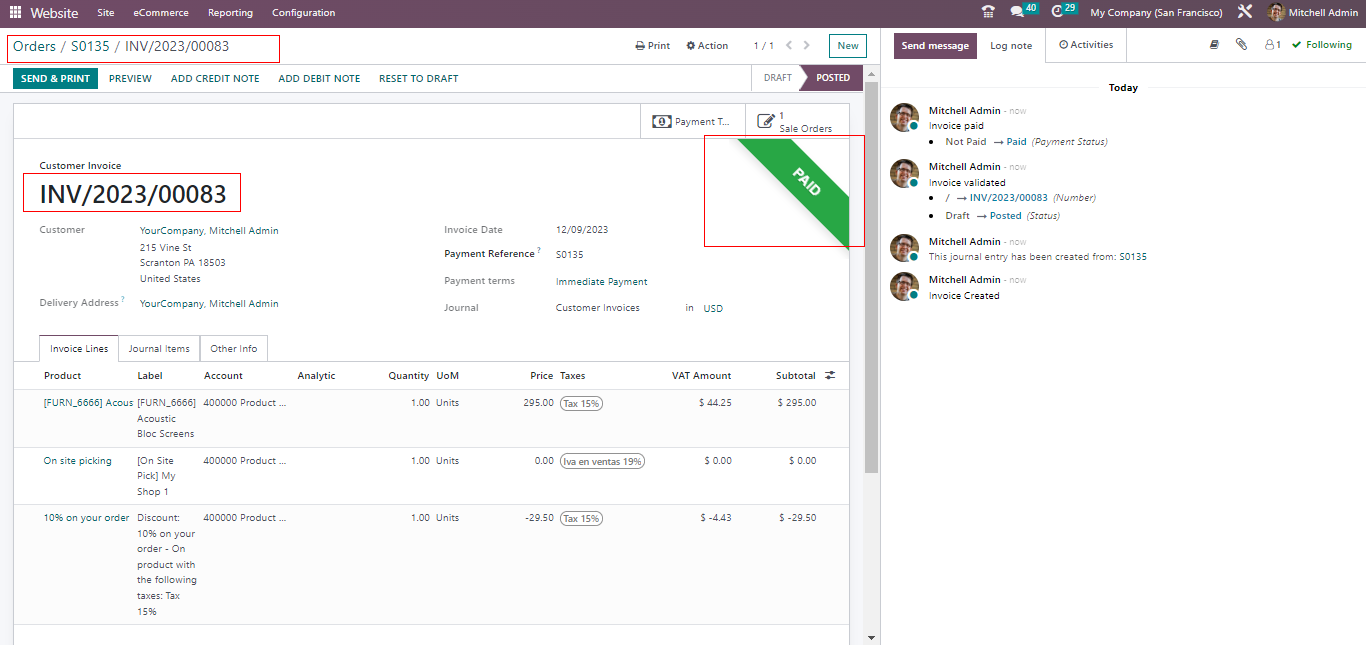Open the apps grid menu icon
The height and width of the screenshot is (645, 1366).
tap(15, 13)
